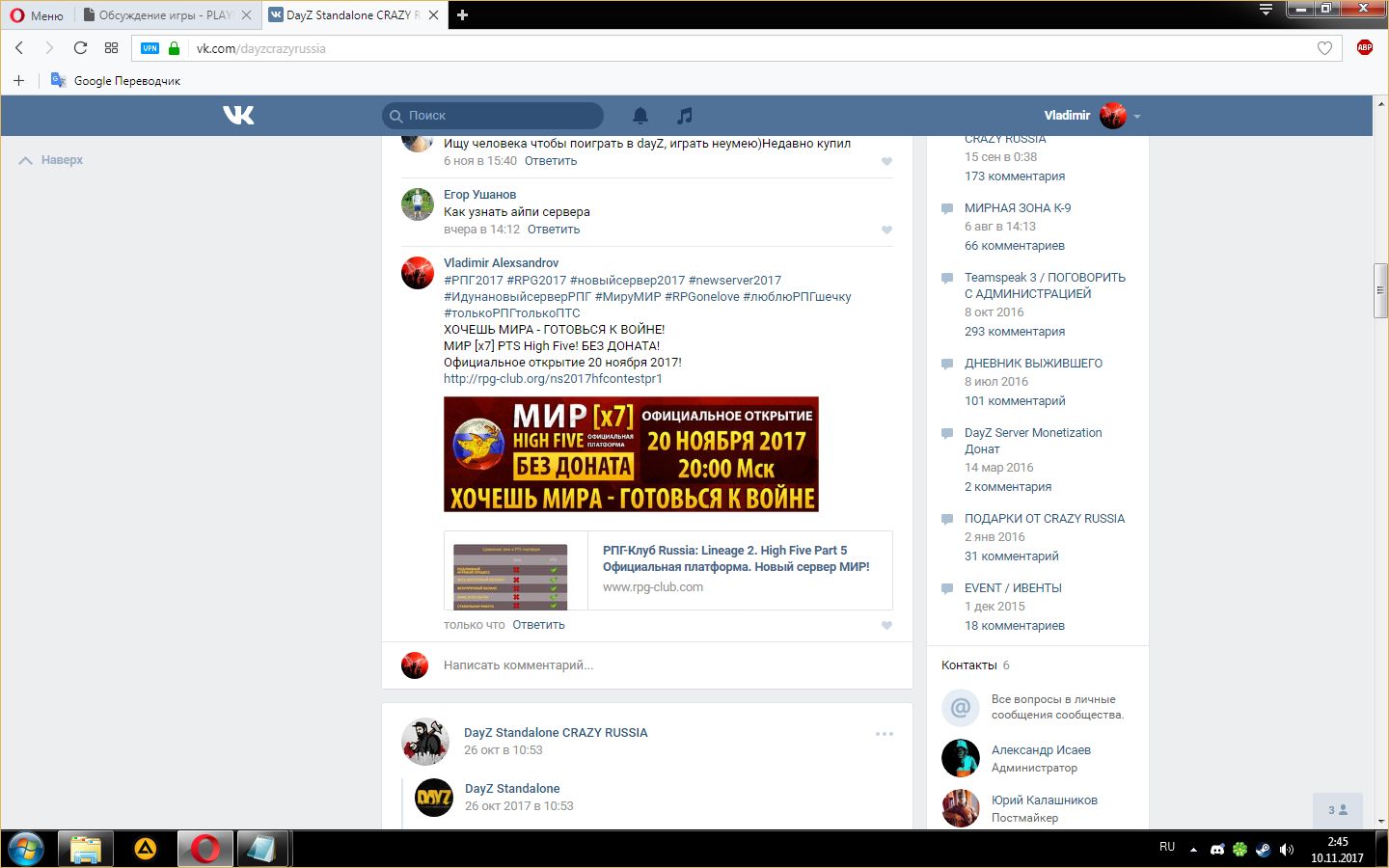Click the browser reload button
1389x868 pixels.
coord(80,48)
